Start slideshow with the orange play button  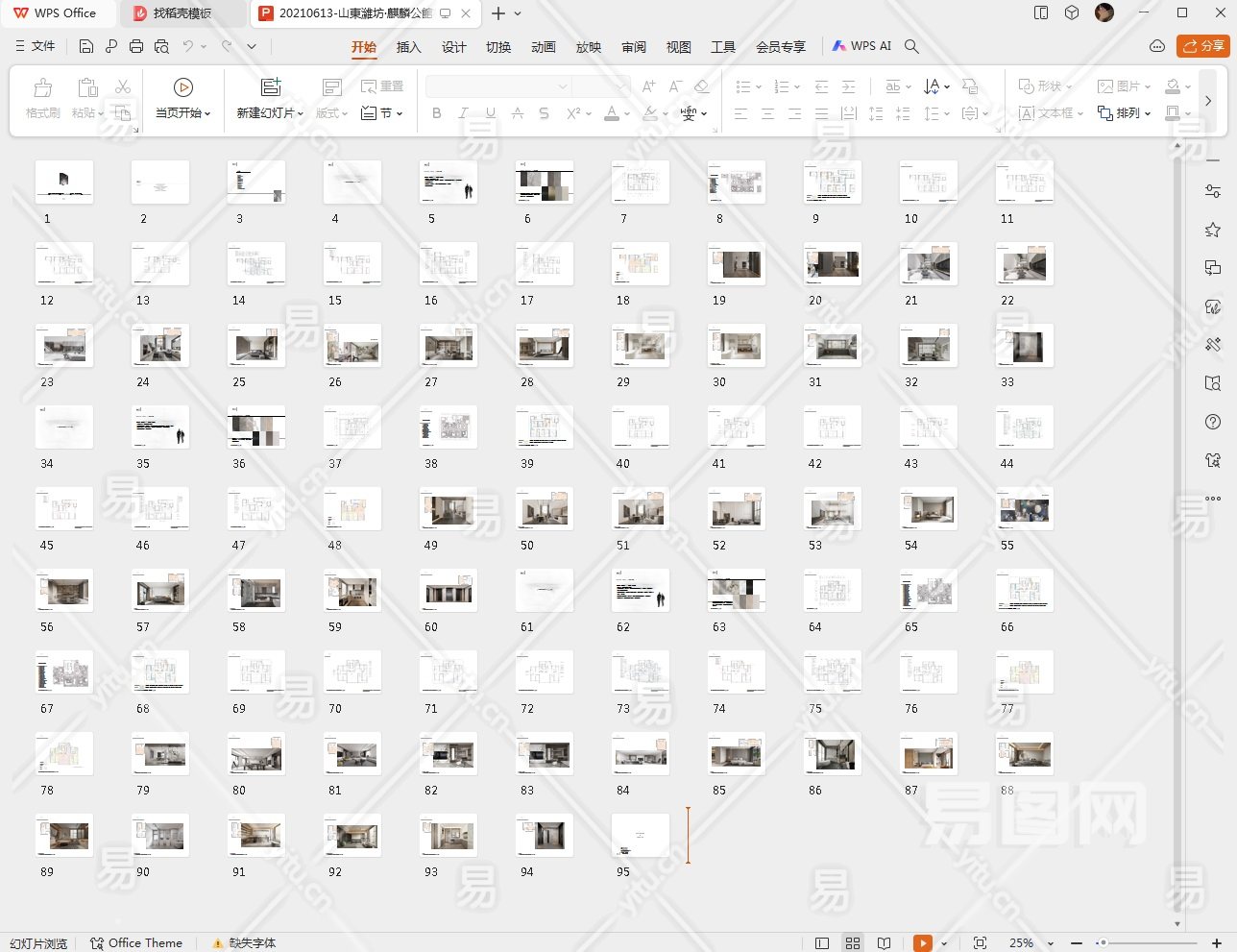(922, 943)
